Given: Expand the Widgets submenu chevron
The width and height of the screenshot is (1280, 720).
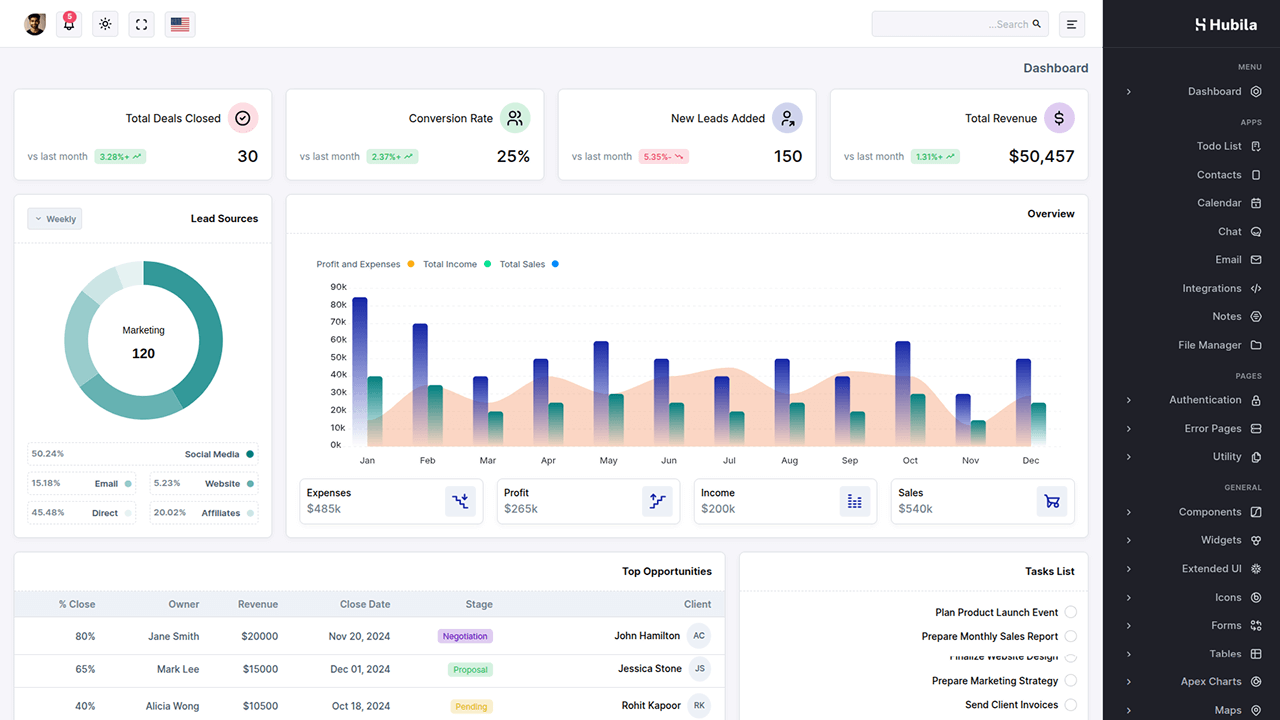Looking at the screenshot, I should click(1129, 541).
